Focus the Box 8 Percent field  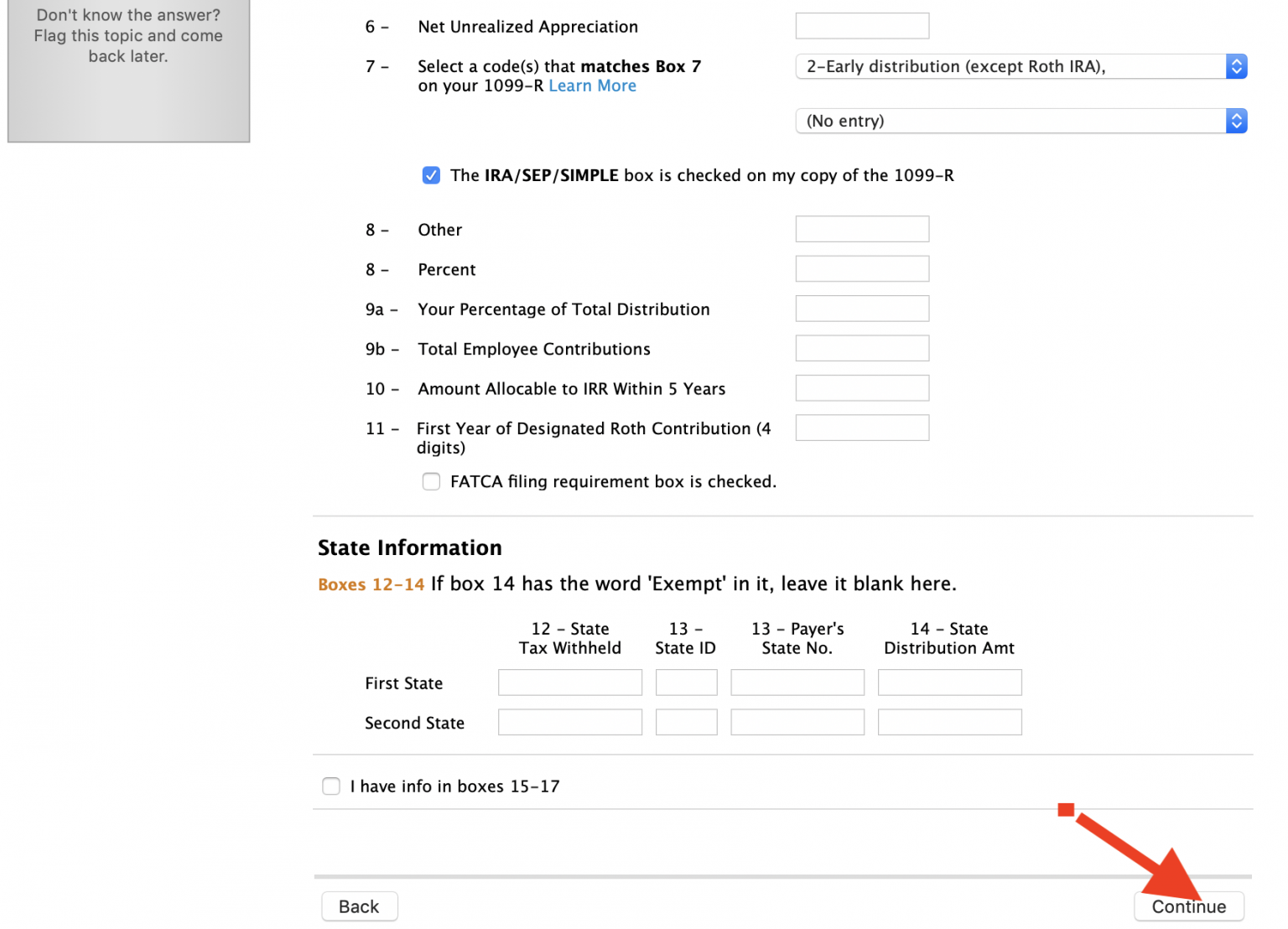[x=862, y=269]
